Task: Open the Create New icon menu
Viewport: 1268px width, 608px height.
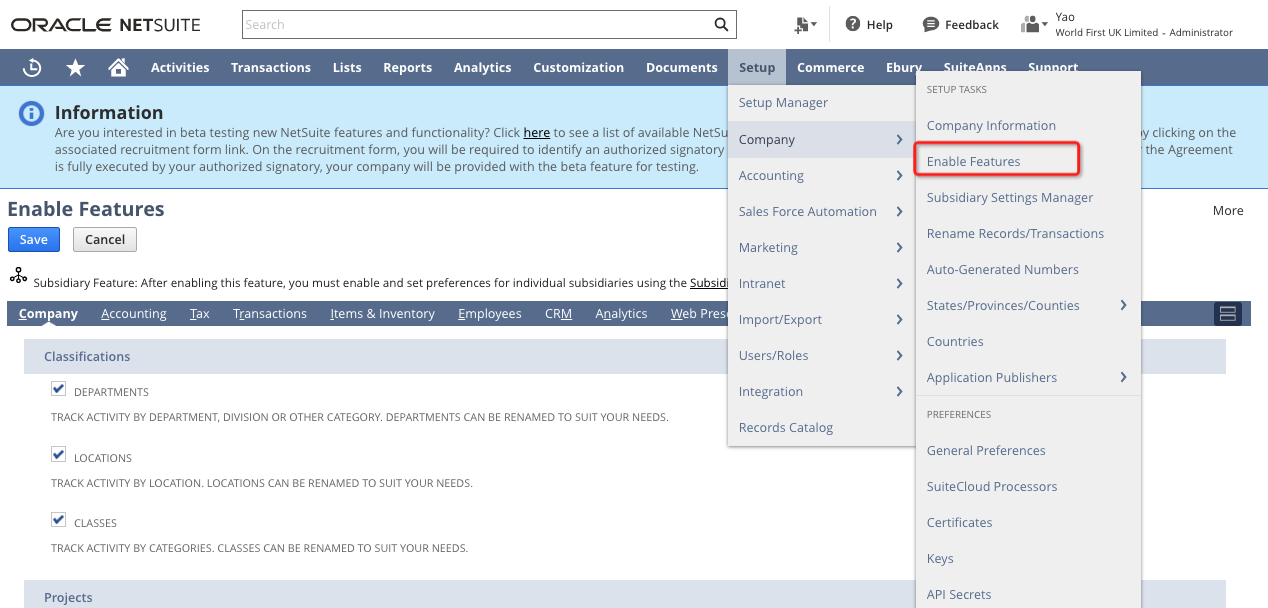Action: click(x=804, y=25)
